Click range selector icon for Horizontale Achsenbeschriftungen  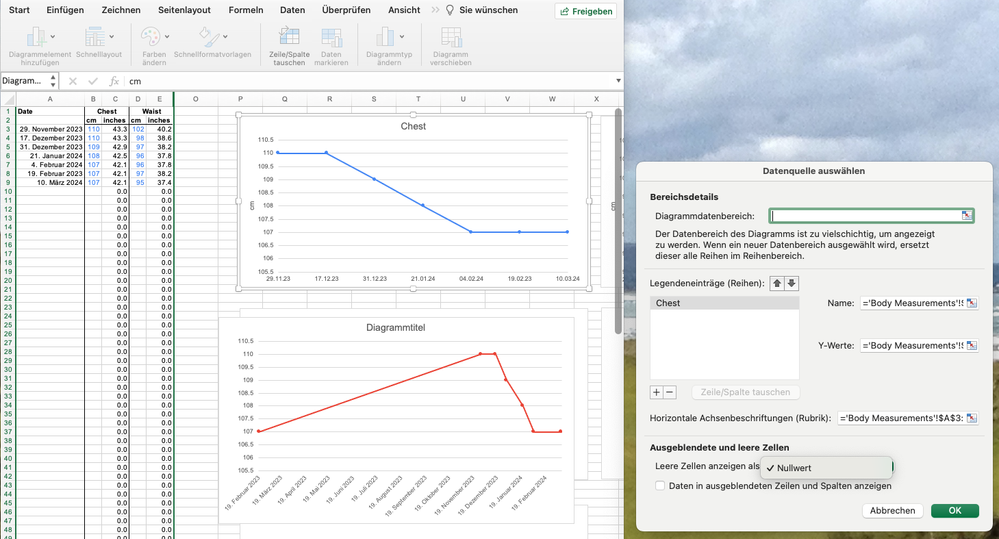972,418
